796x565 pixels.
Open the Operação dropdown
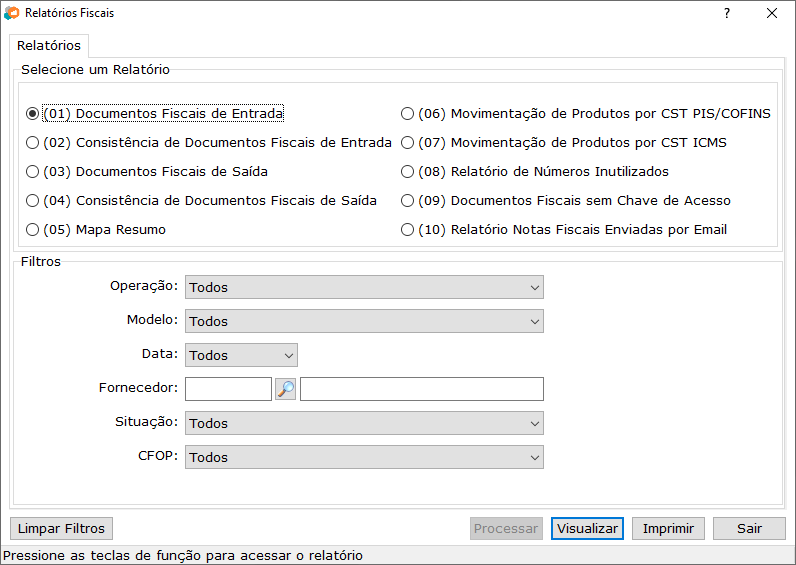364,287
